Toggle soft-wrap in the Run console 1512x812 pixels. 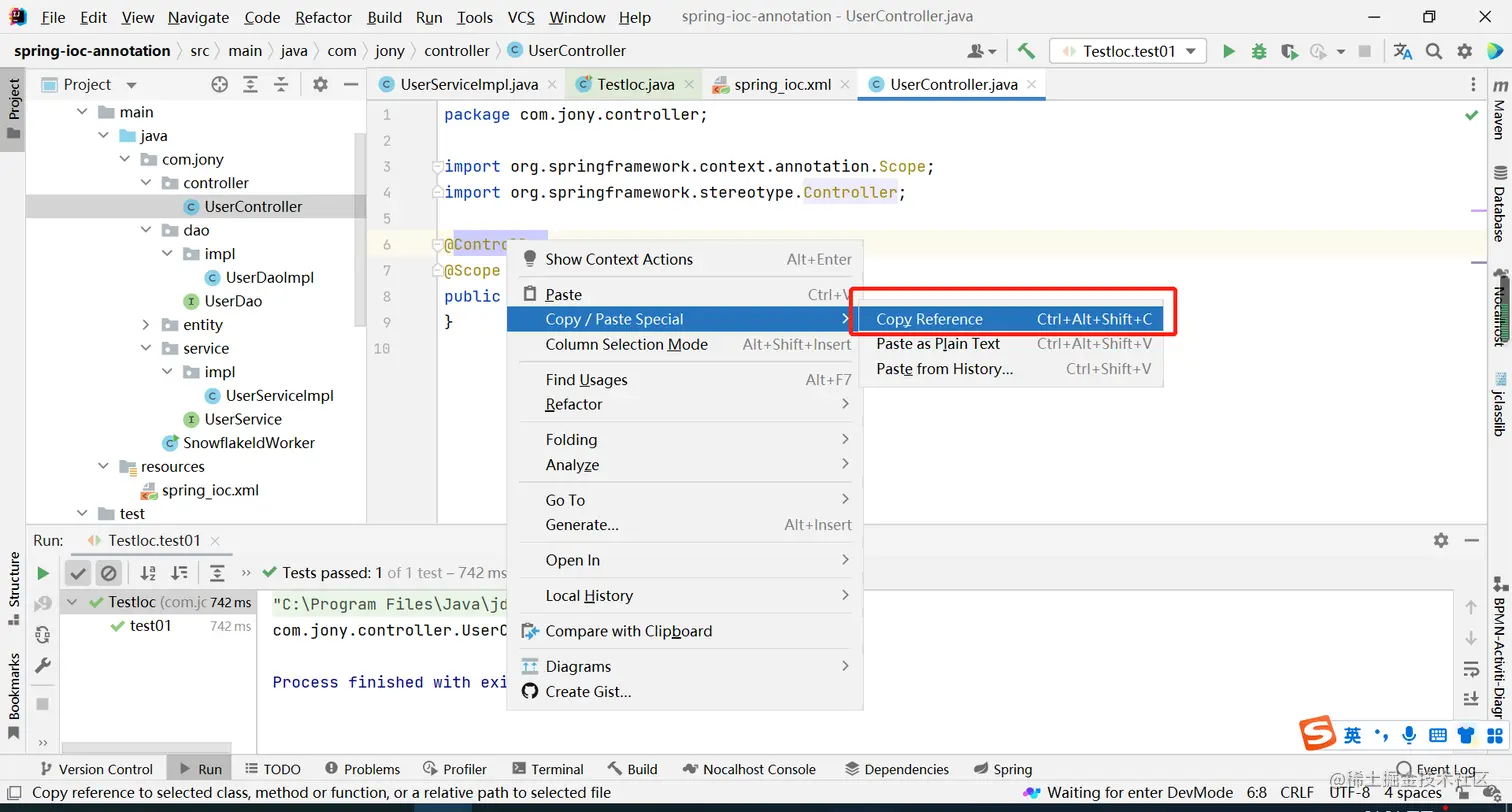1471,669
